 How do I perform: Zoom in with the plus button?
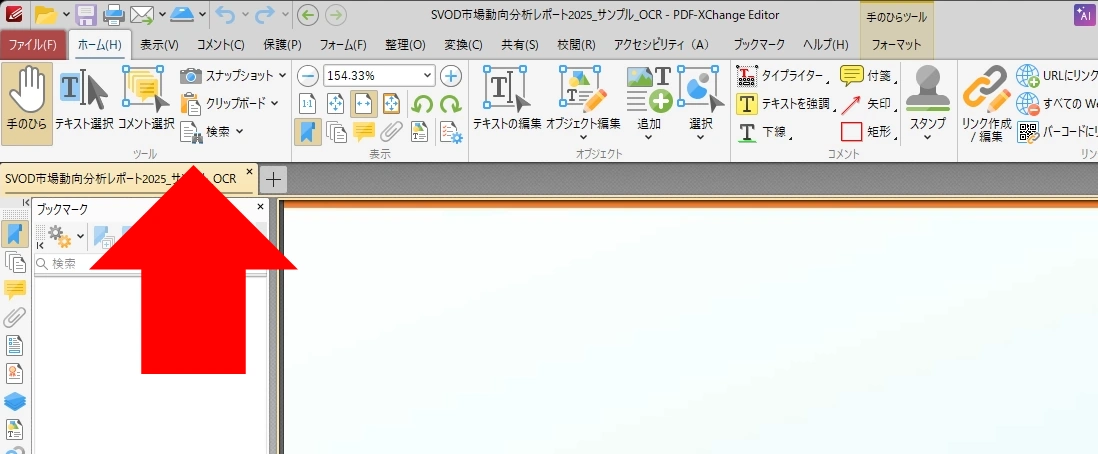(451, 76)
